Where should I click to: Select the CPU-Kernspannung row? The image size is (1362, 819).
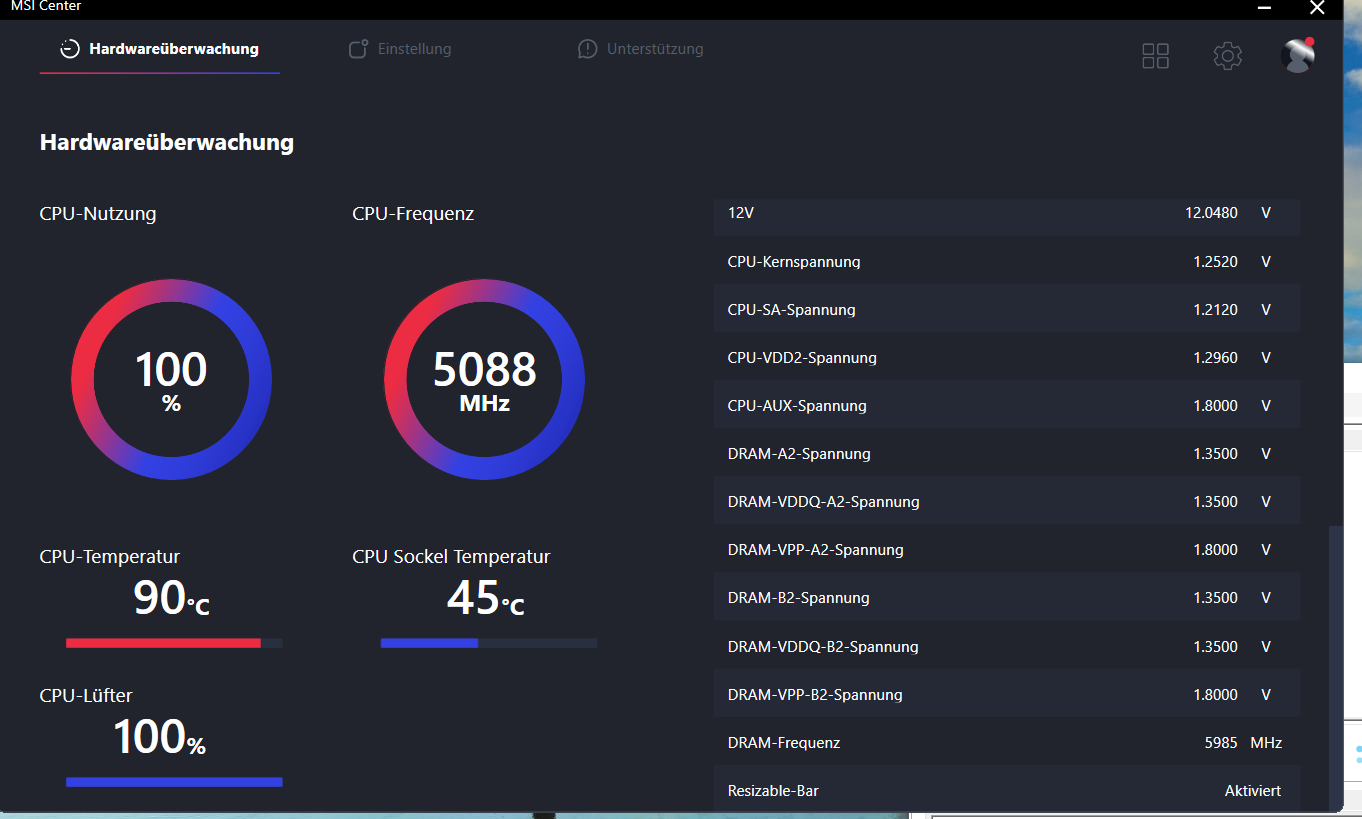1007,262
